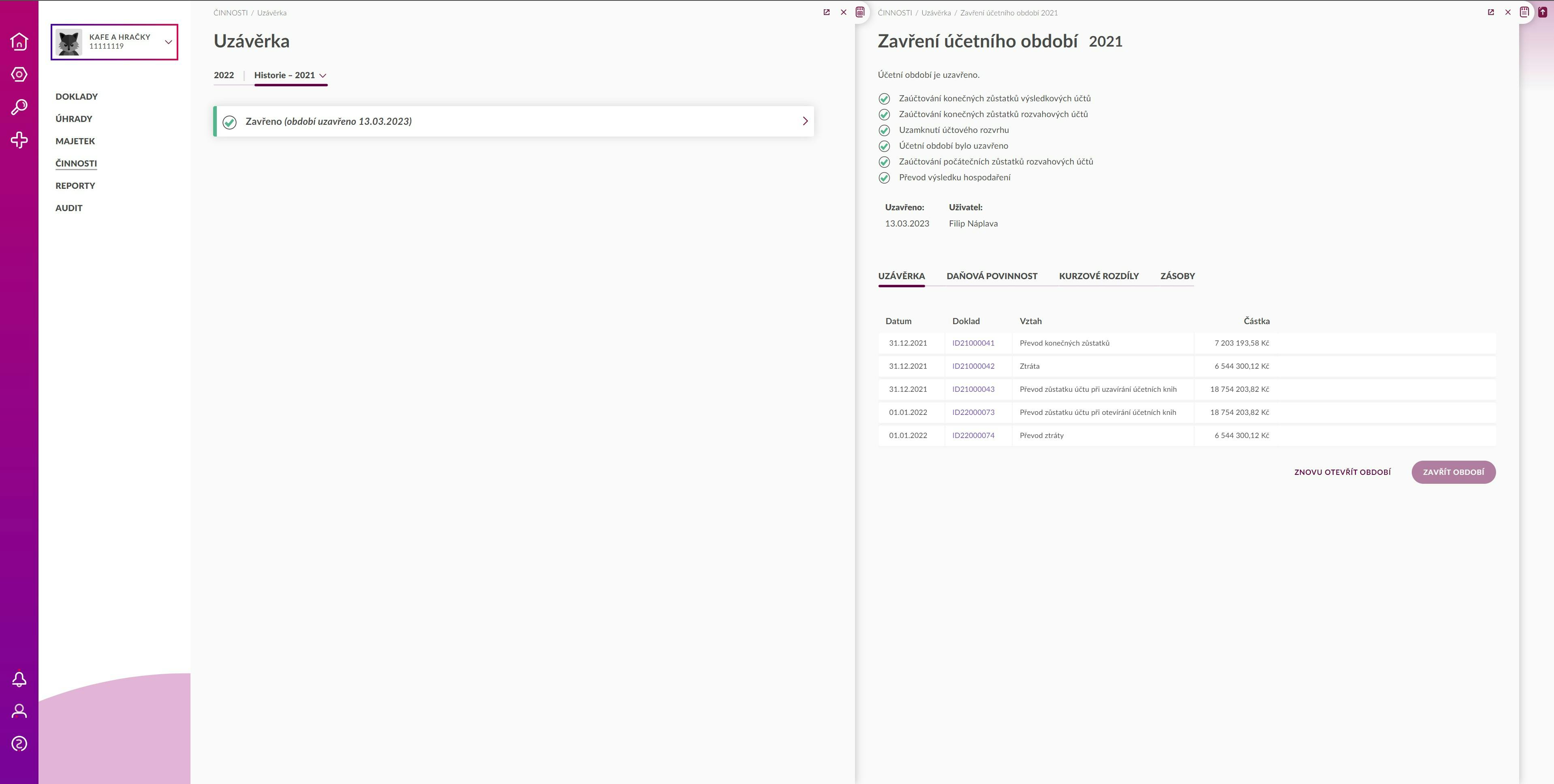Switch to KURZOVÉ ROZDÍLY tab
Screen dimensions: 1554x784
[x=1099, y=276]
